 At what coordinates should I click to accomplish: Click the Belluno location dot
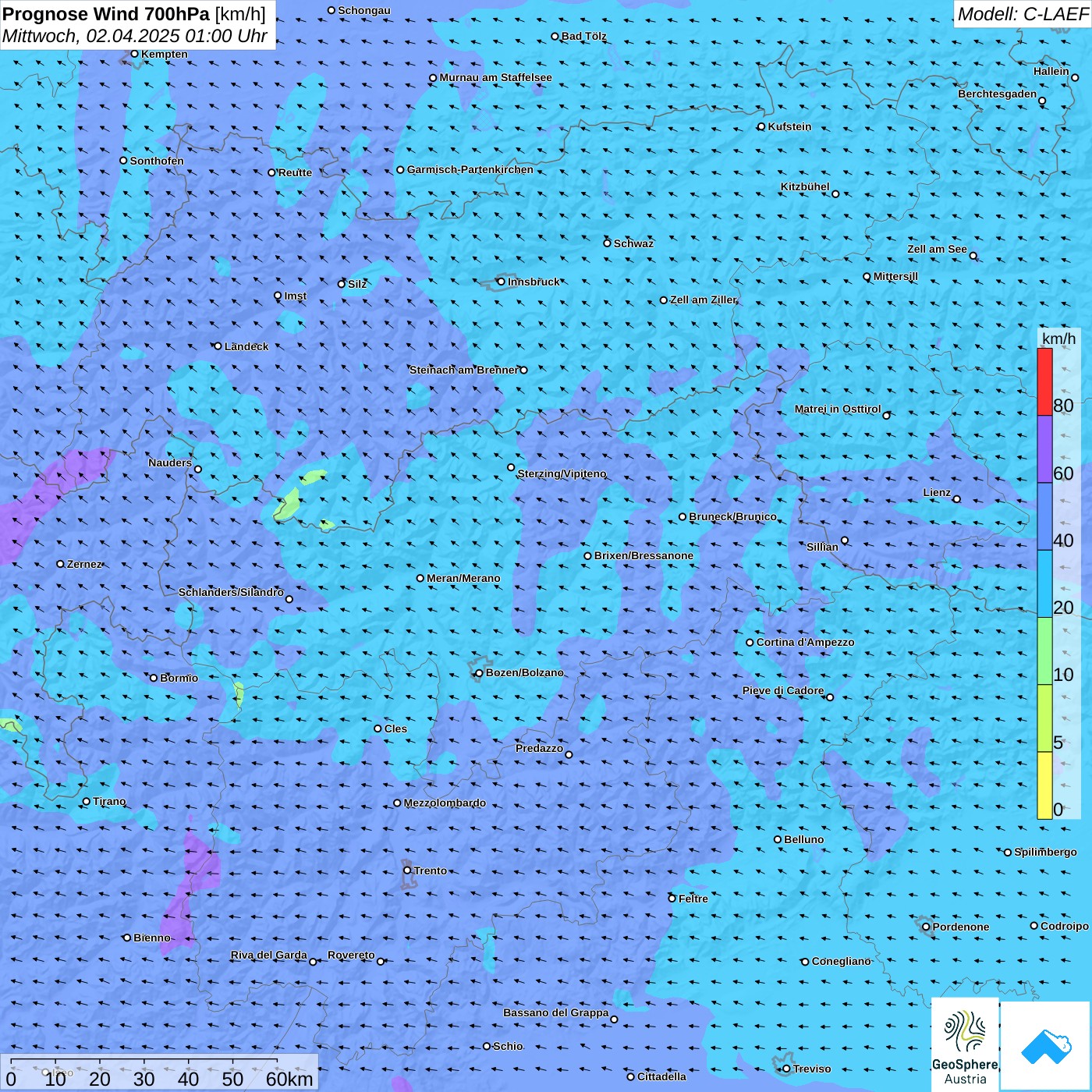778,839
